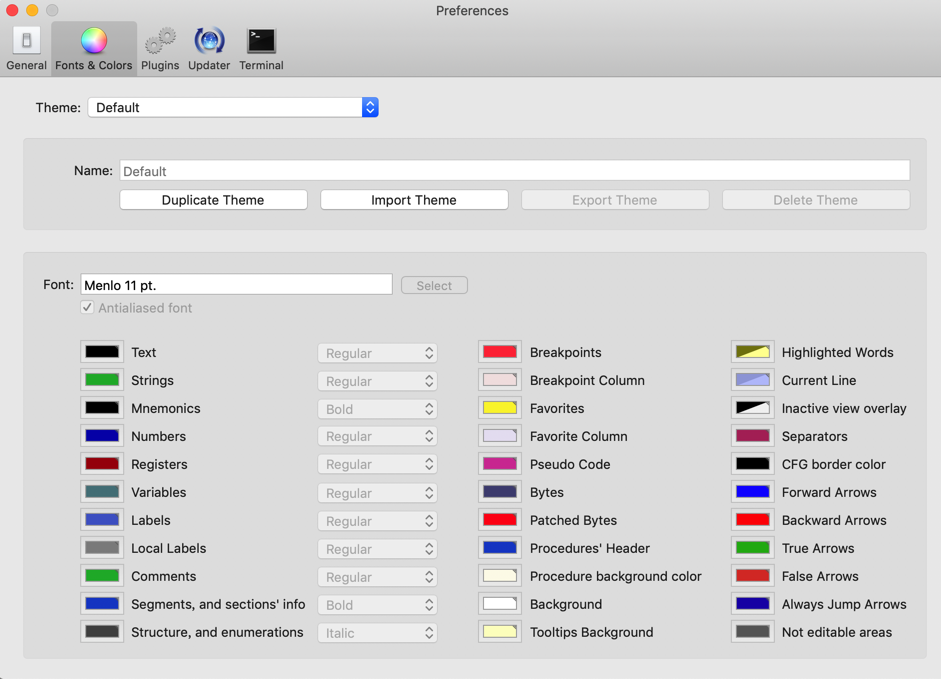Image resolution: width=941 pixels, height=679 pixels.
Task: Set the CFG border color swatch
Action: [753, 464]
